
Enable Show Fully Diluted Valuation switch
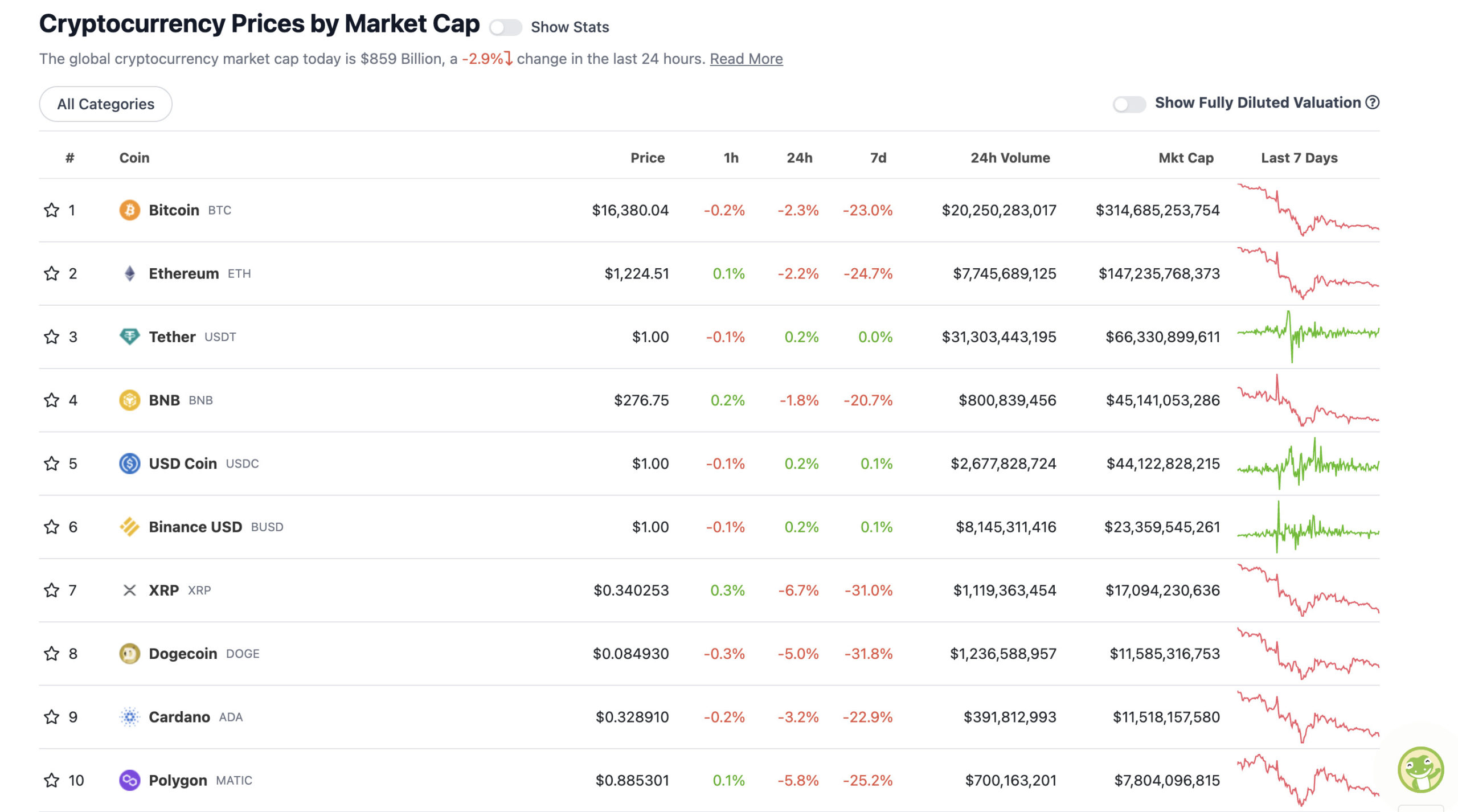pyautogui.click(x=1129, y=104)
